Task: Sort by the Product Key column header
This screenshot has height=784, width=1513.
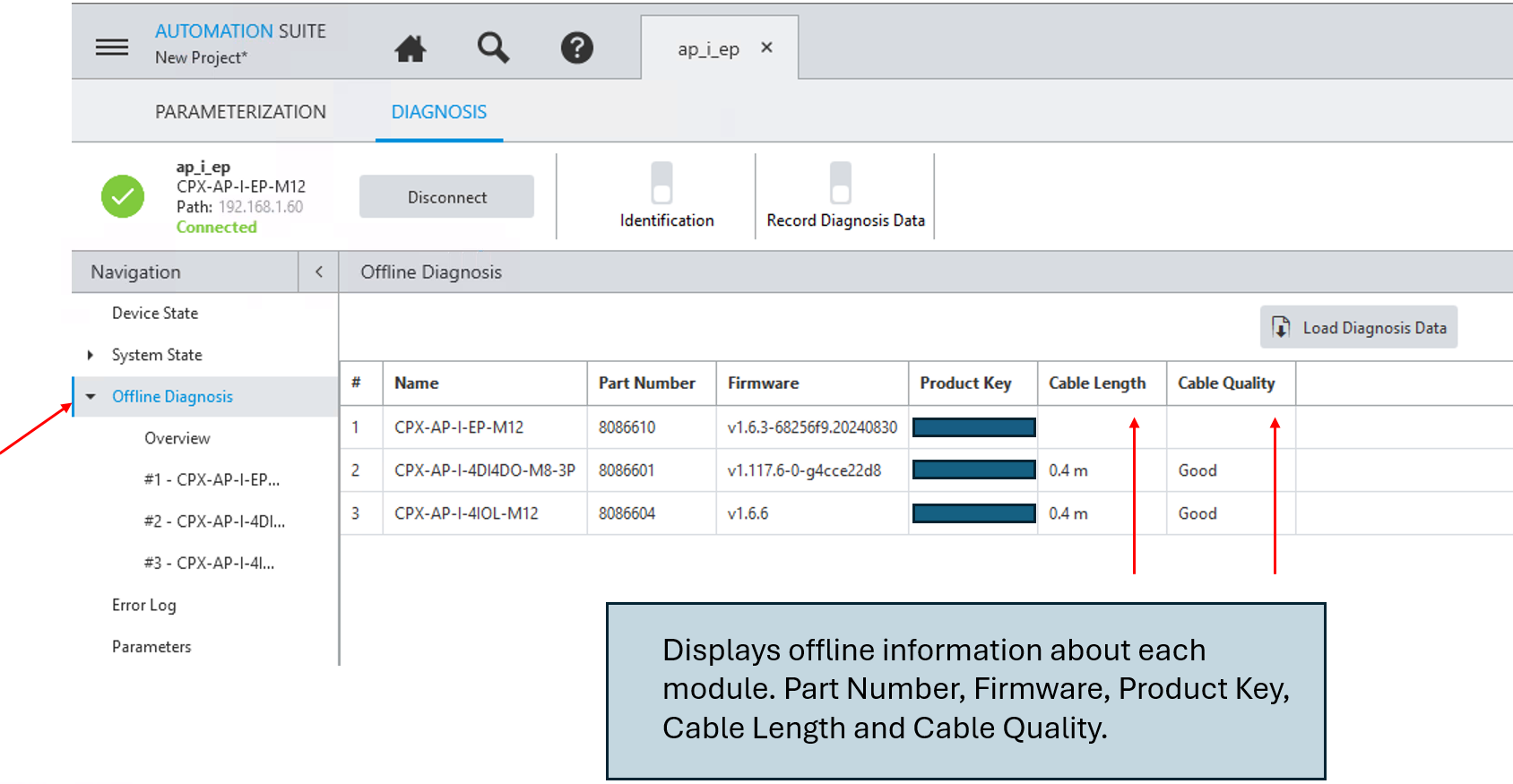Action: pyautogui.click(x=973, y=383)
